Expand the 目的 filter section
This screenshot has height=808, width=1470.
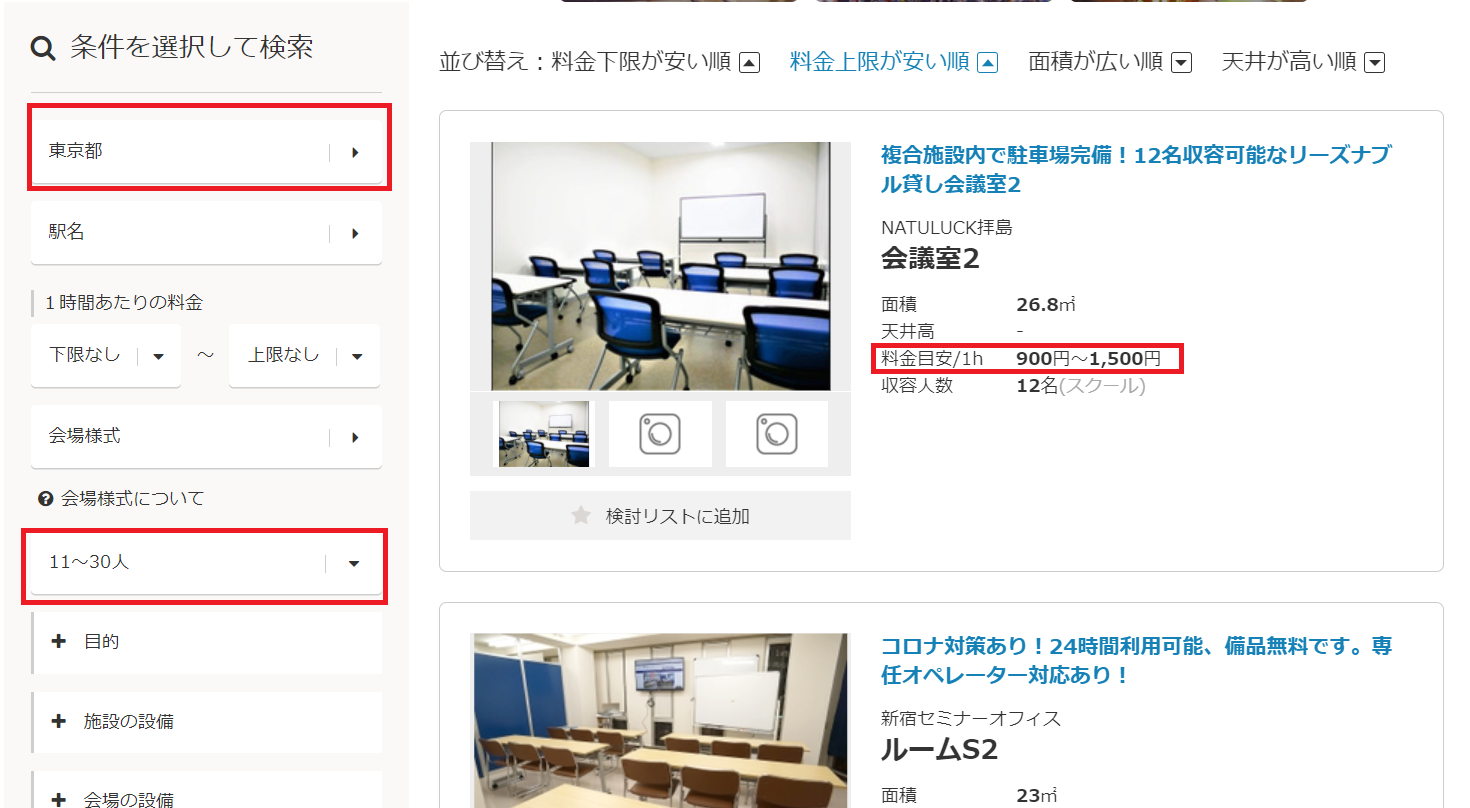pos(207,642)
